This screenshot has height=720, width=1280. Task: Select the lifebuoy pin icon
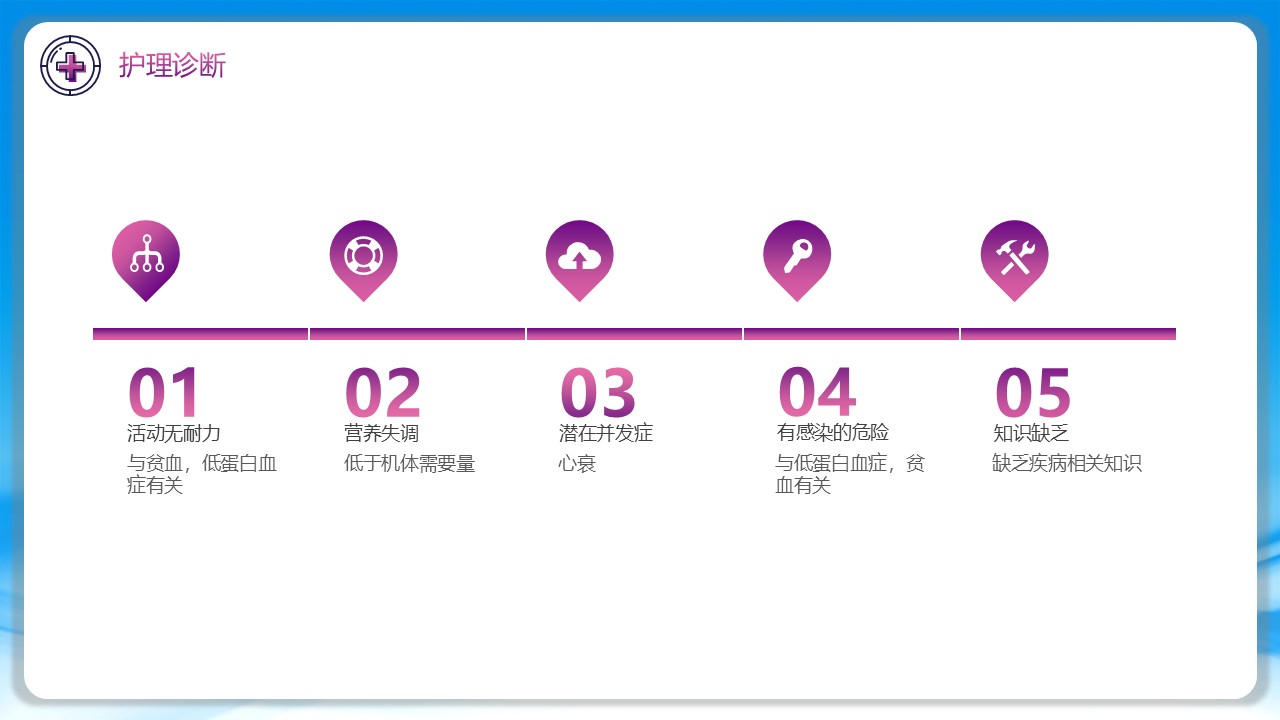click(364, 260)
